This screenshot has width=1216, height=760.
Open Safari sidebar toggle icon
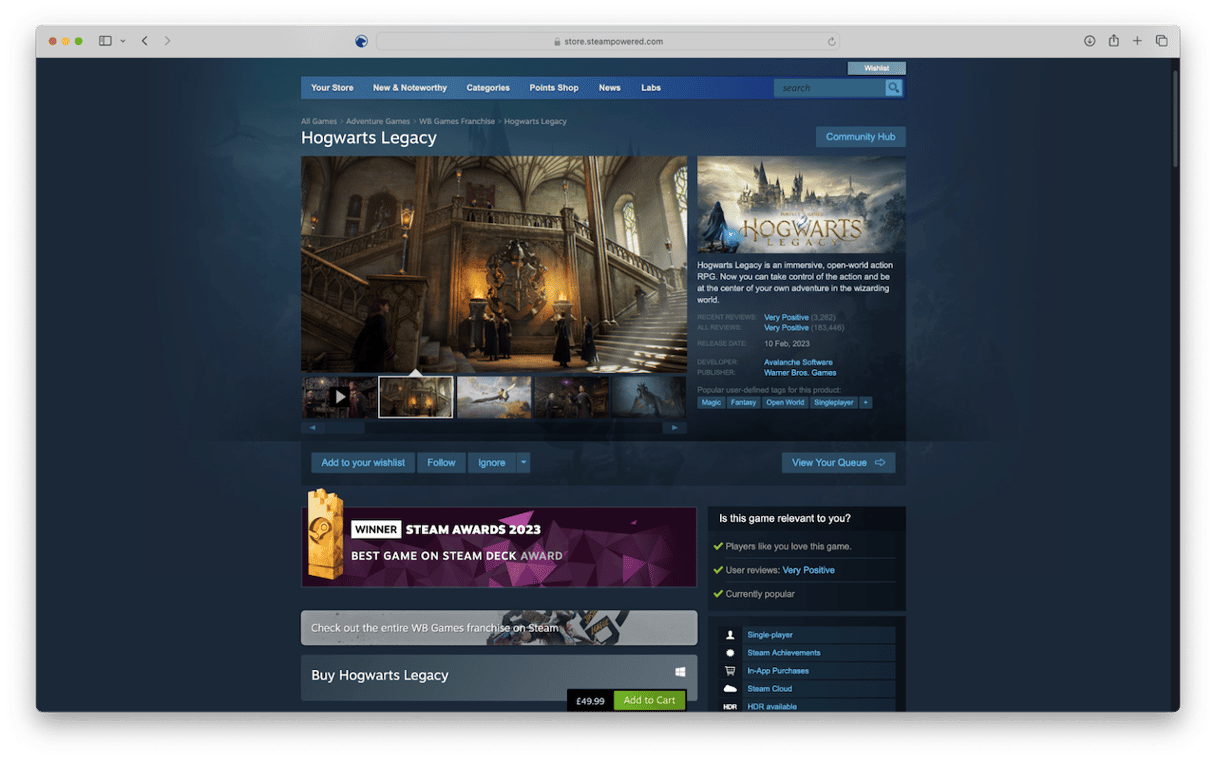[x=105, y=41]
